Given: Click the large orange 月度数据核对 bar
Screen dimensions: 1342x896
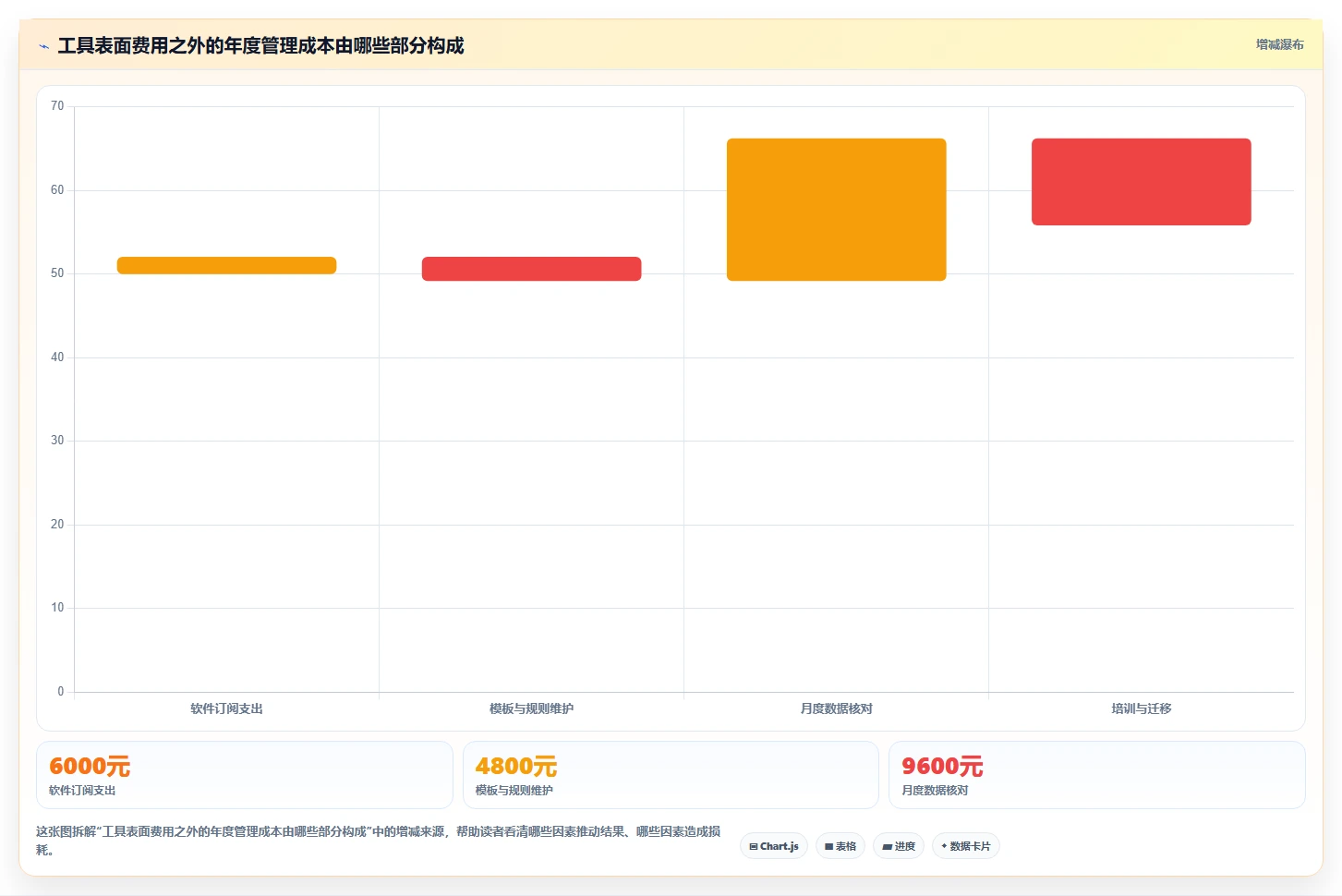Looking at the screenshot, I should click(x=836, y=210).
